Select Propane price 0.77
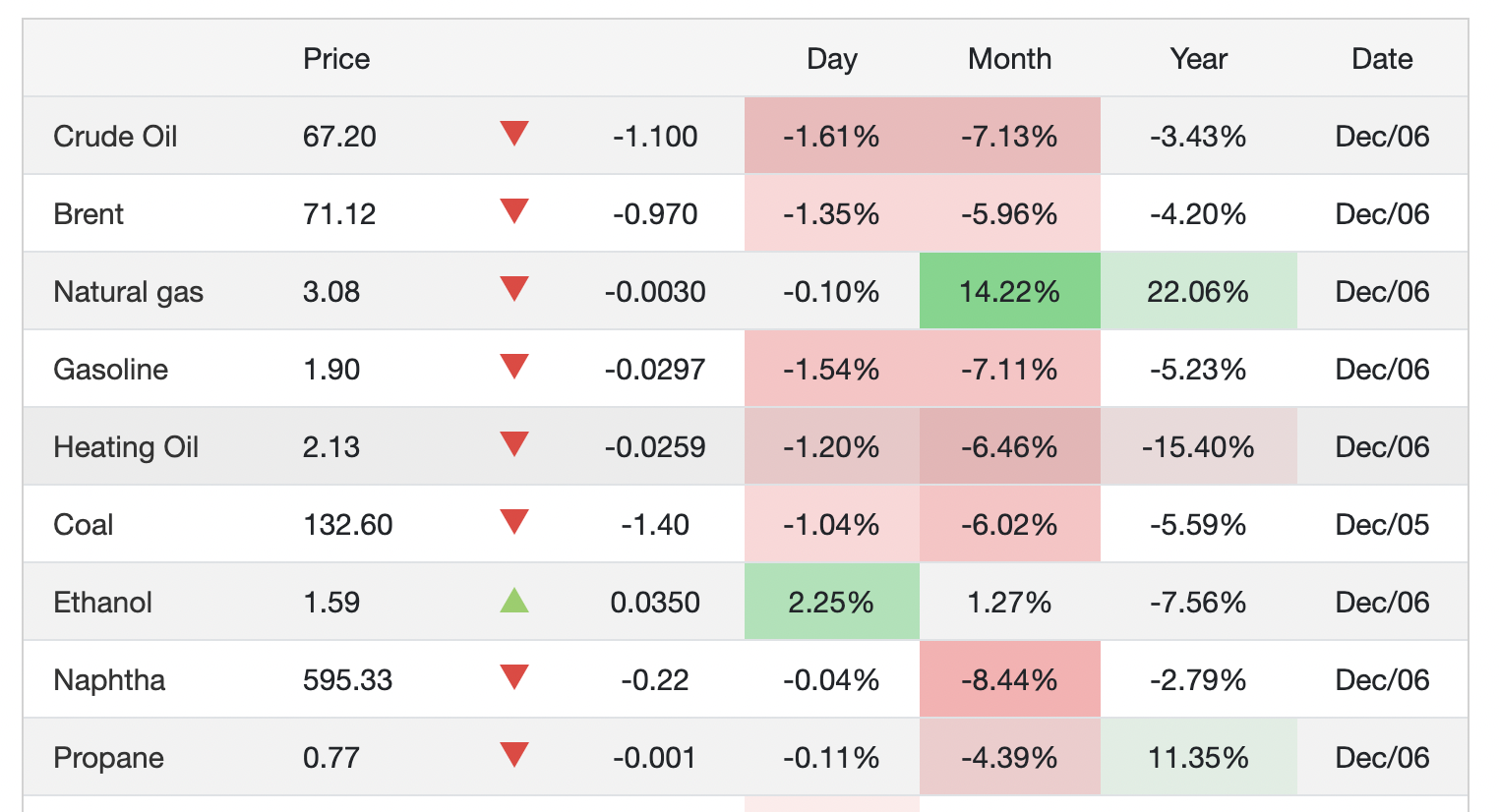 (x=331, y=758)
